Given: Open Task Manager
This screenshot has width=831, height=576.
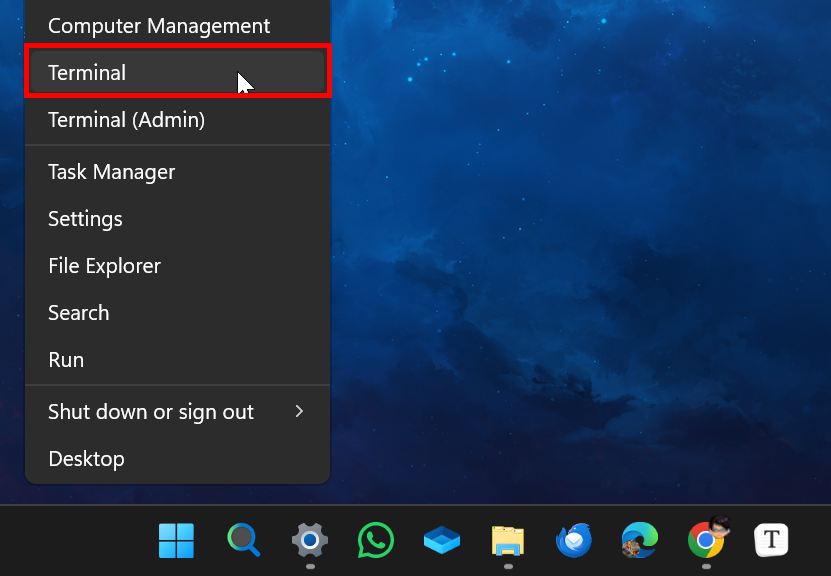Looking at the screenshot, I should (177, 172).
